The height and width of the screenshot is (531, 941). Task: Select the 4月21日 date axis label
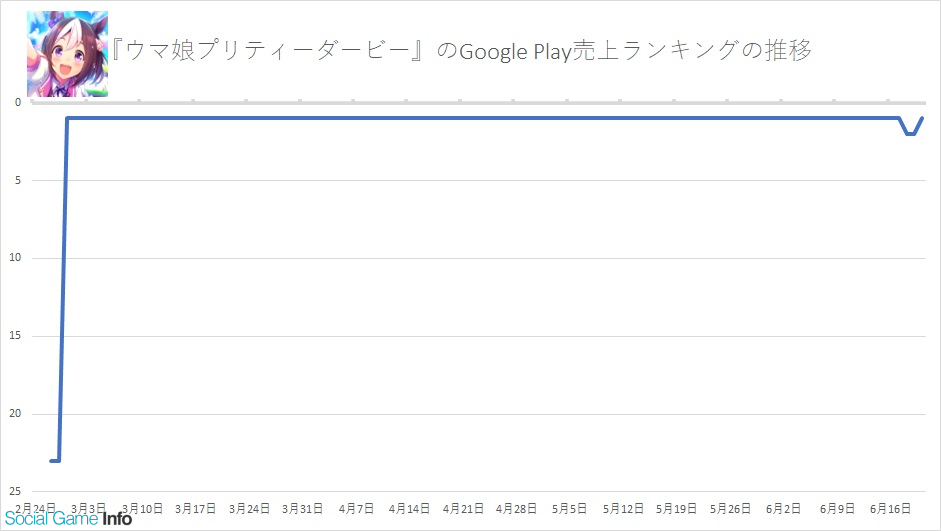[463, 509]
